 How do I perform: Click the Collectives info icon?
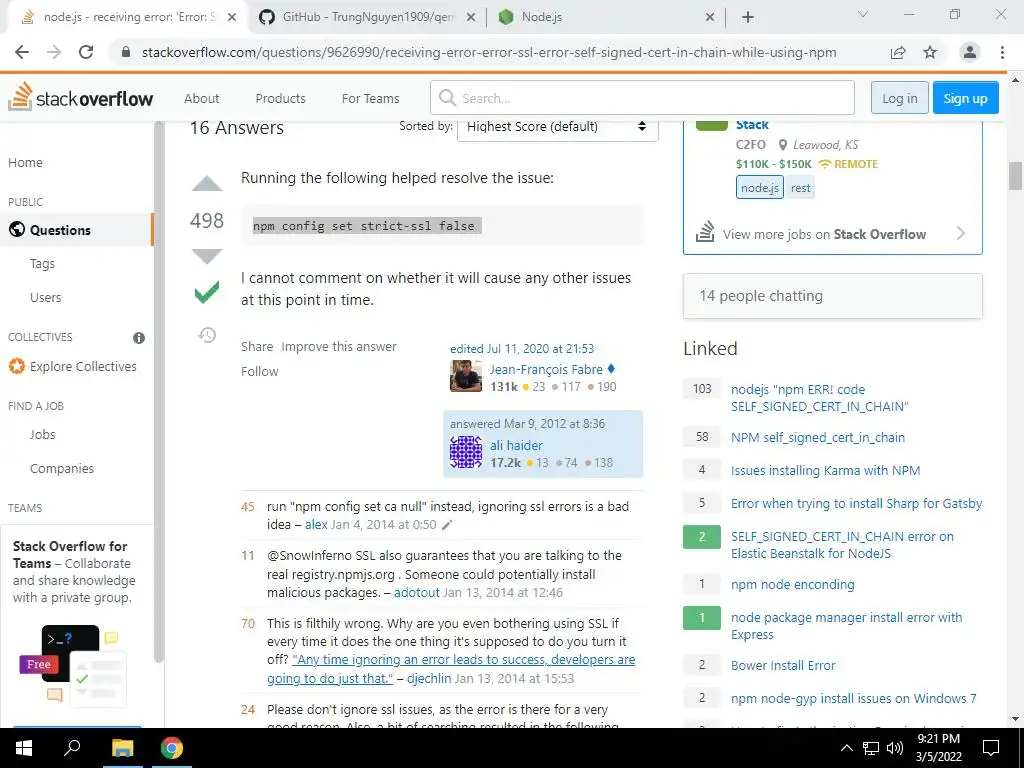138,338
